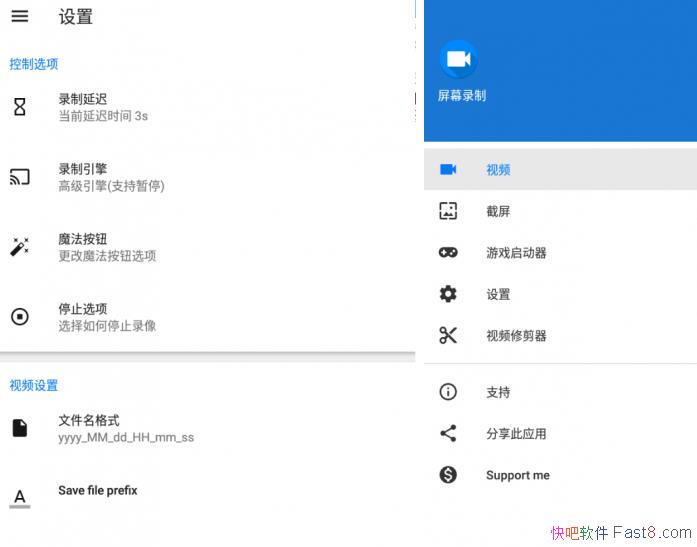The height and width of the screenshot is (547, 697).
Task: Click the share icon beside 分享此应用
Action: [448, 433]
